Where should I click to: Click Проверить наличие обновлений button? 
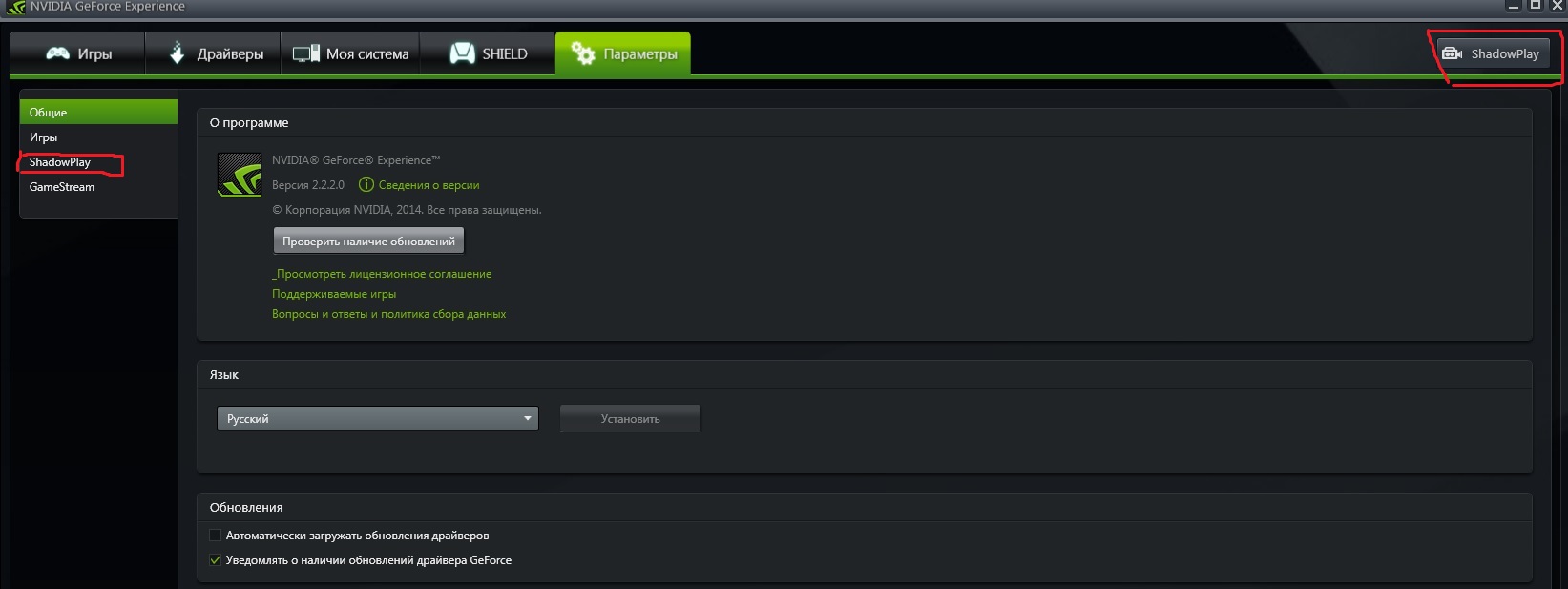[368, 241]
